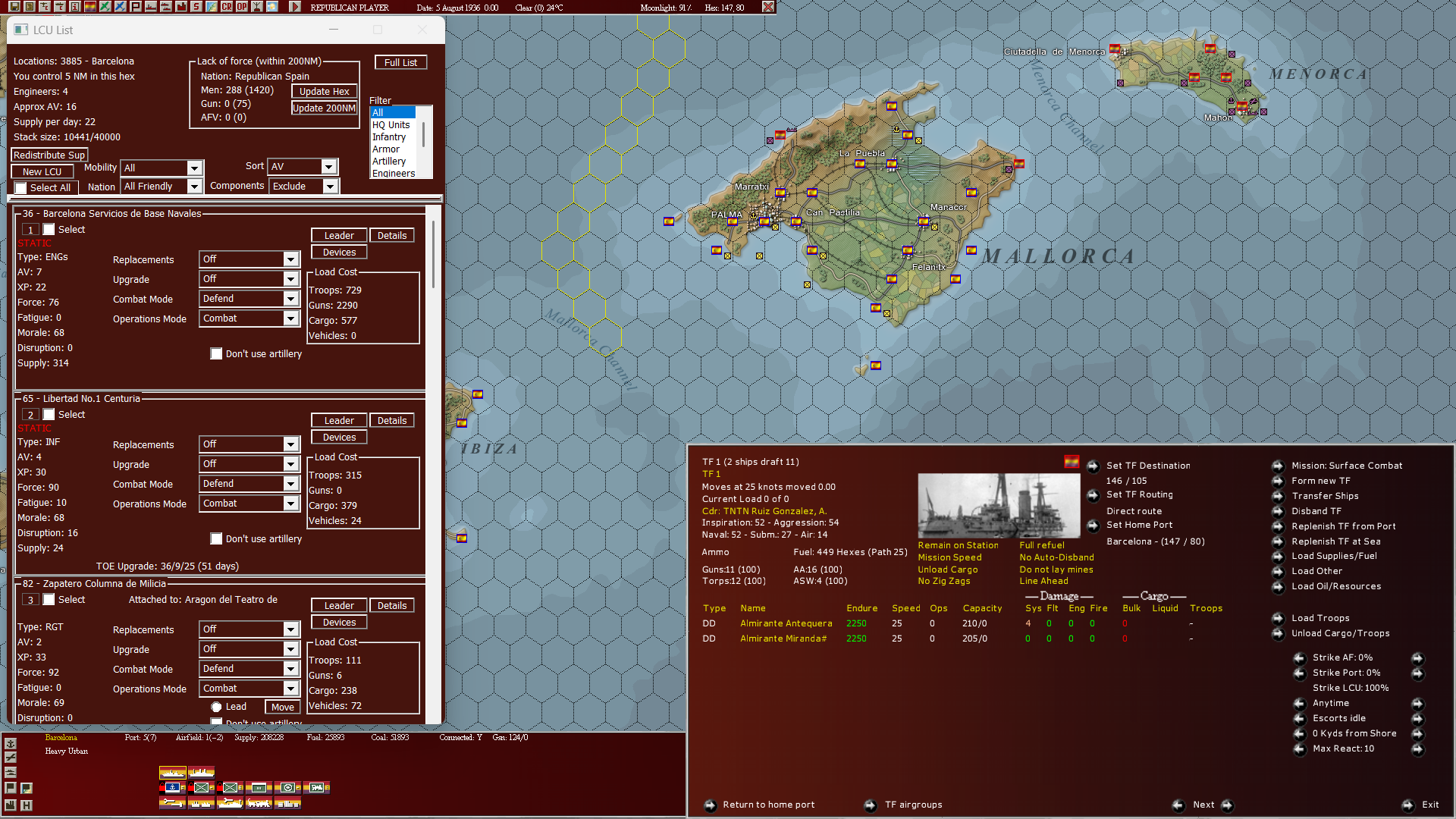Click the information (i) toolbar icon
Image resolution: width=1456 pixels, height=819 pixels.
click(x=74, y=7)
